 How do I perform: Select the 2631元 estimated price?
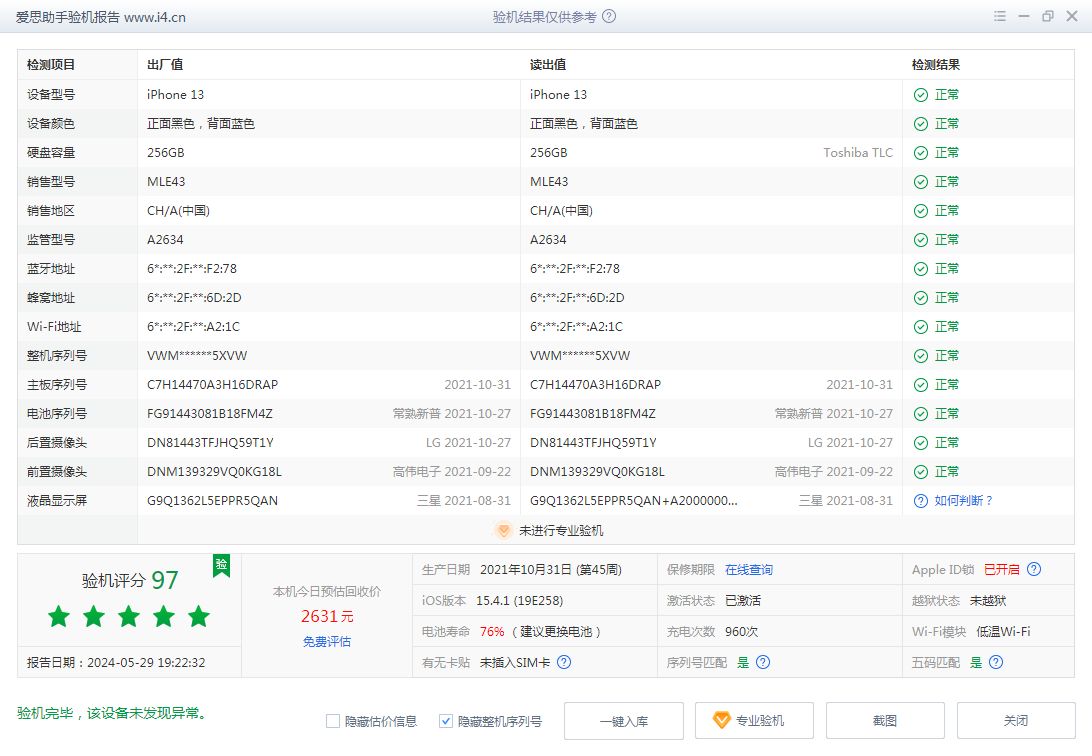click(327, 616)
